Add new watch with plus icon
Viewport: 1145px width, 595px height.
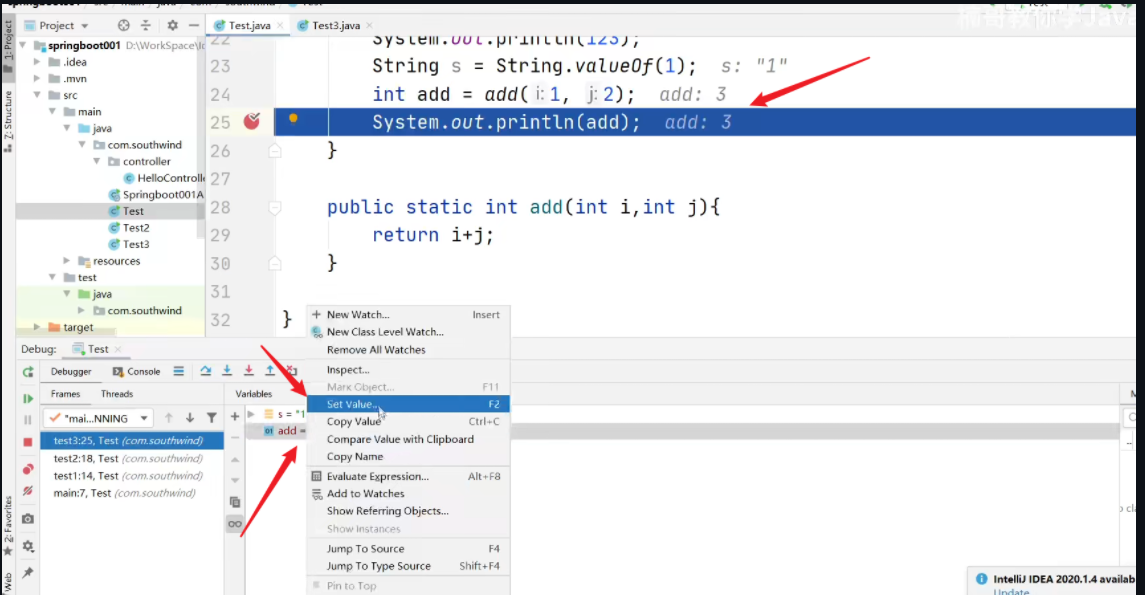234,416
